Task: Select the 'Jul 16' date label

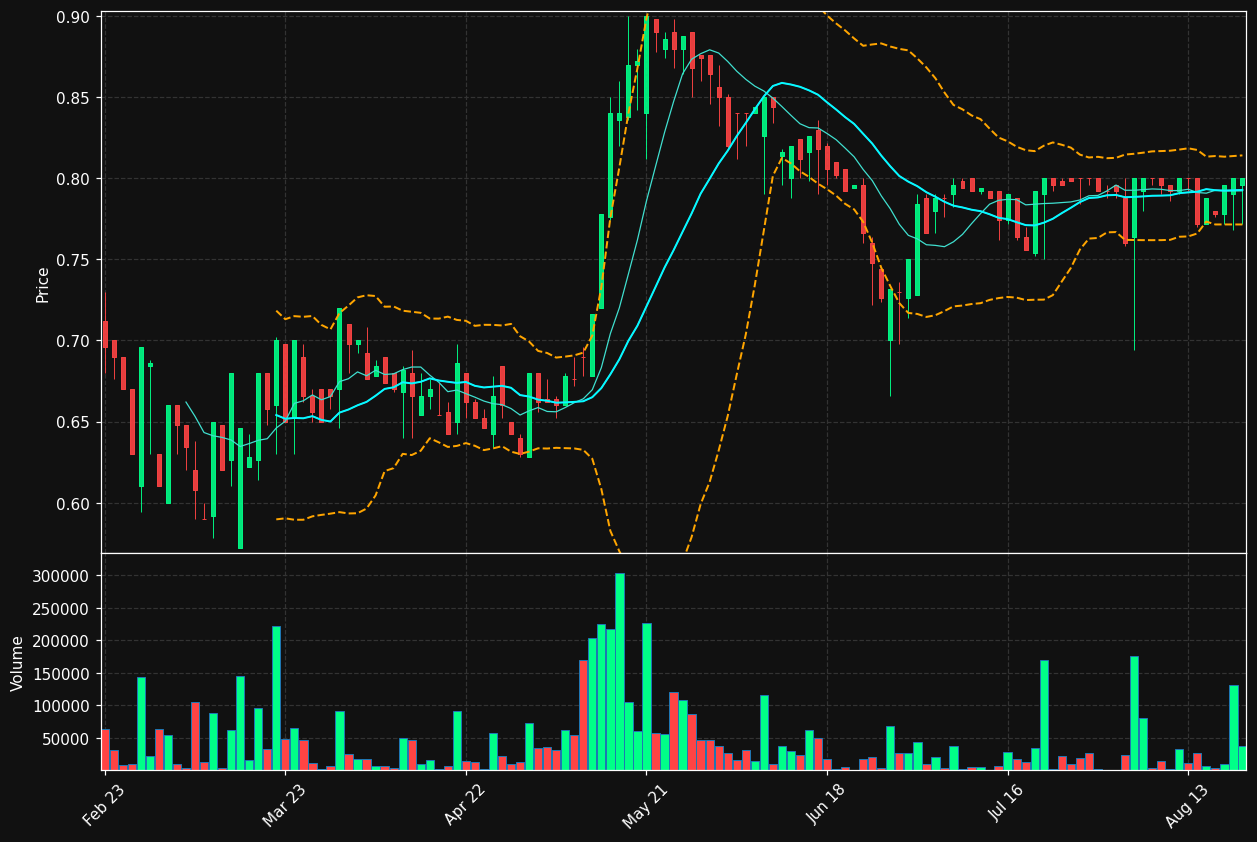Action: pyautogui.click(x=1006, y=804)
